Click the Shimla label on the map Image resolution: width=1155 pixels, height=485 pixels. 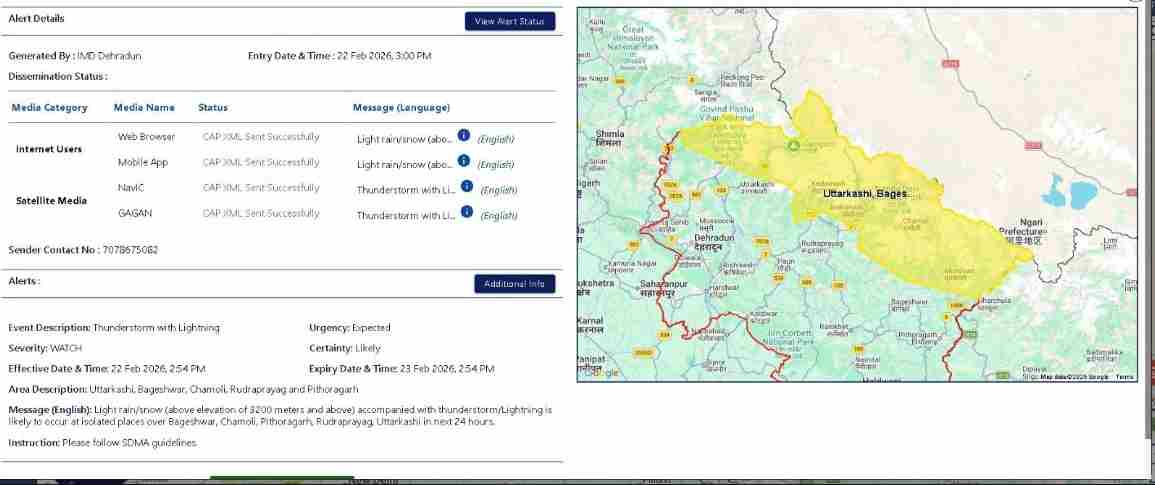(x=609, y=134)
